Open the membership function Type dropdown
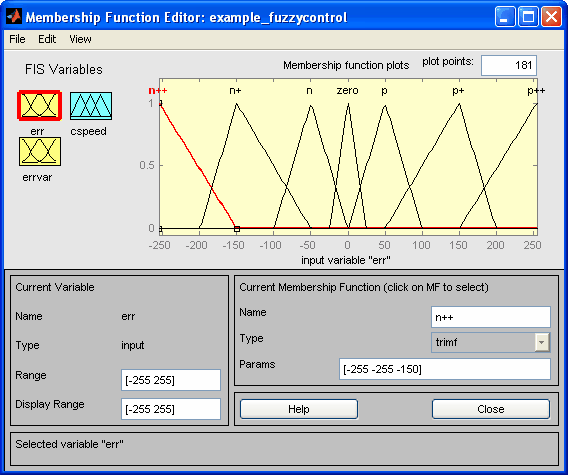Screen dimensions: 568x475 [x=490, y=342]
